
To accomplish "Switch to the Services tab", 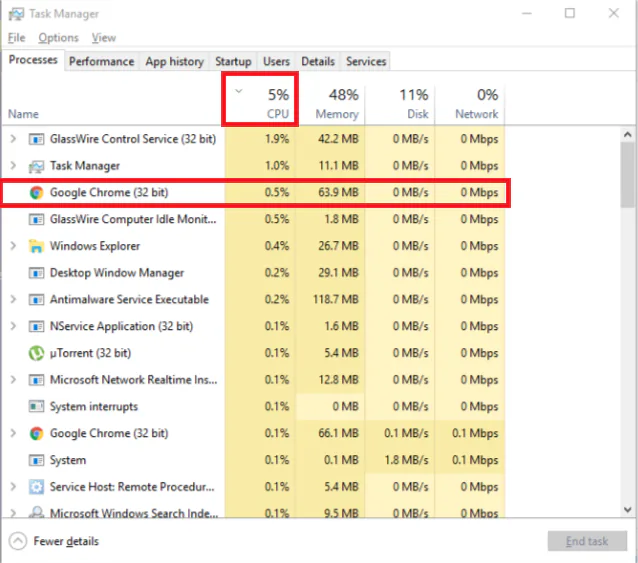I will tap(366, 61).
